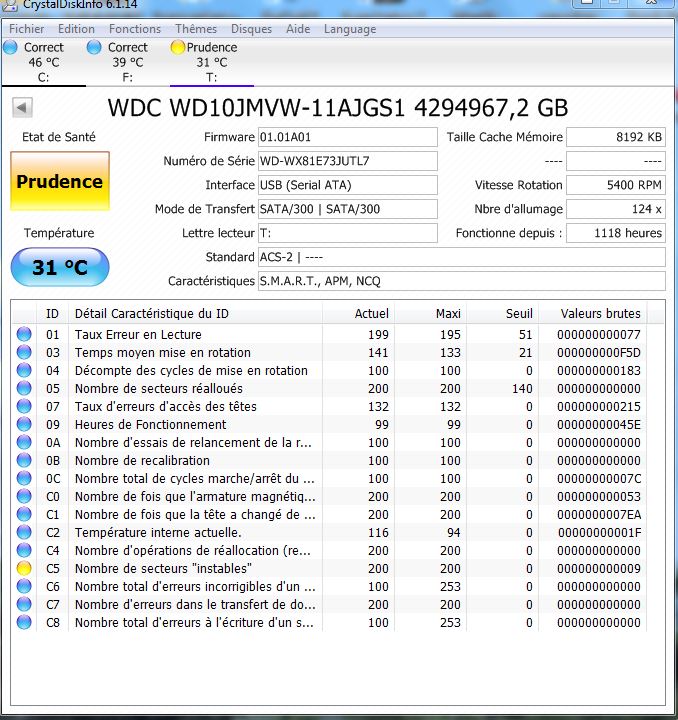Screen dimensions: 678x720
Task: Open the Language menu
Action: [x=350, y=29]
